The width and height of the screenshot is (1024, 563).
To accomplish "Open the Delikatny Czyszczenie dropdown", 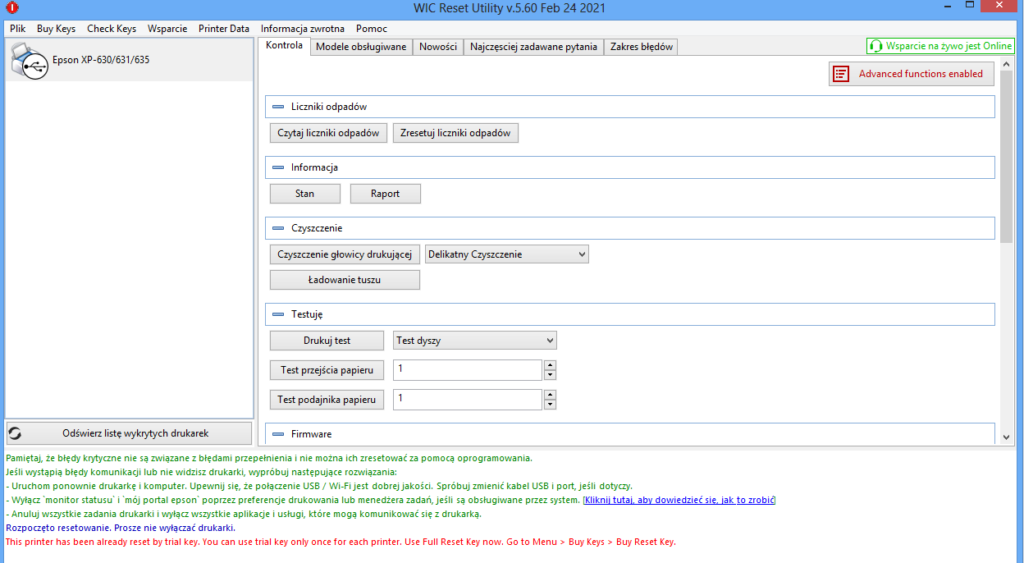I will point(507,254).
